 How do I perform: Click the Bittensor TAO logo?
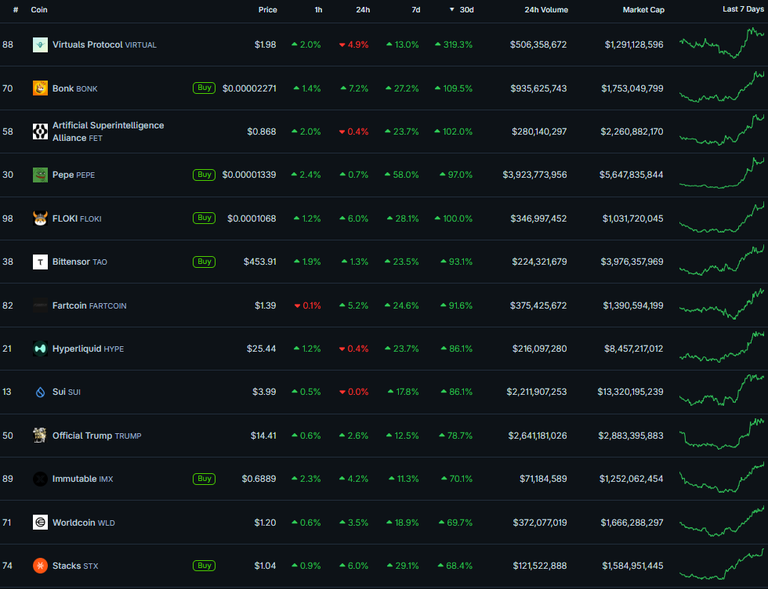pos(40,261)
